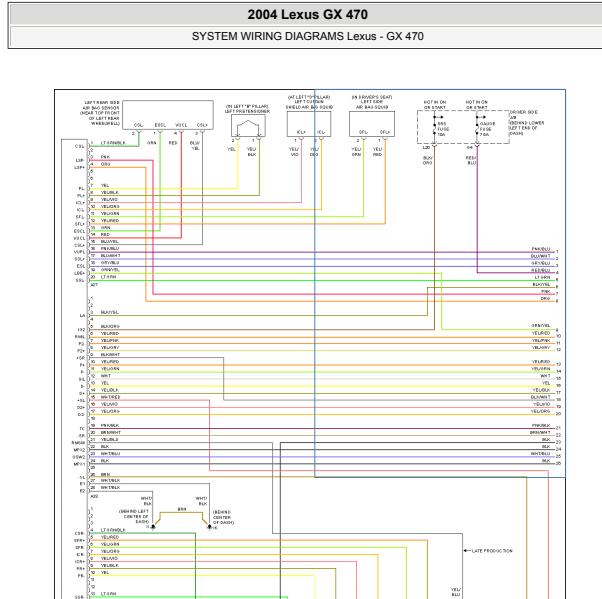Click "PNK/BLU" at pin 16 beside VUPL
The height and width of the screenshot is (599, 602).
coord(110,248)
